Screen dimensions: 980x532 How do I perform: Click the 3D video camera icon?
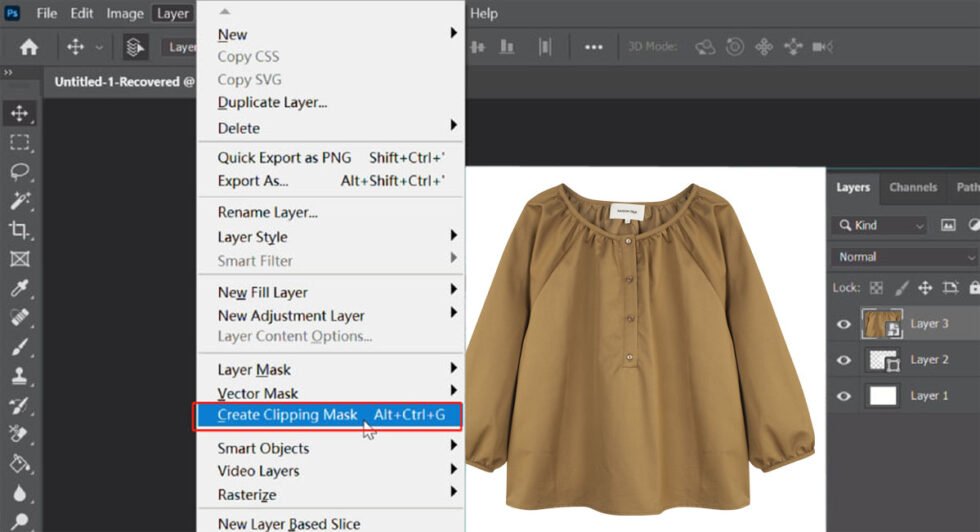(x=822, y=47)
